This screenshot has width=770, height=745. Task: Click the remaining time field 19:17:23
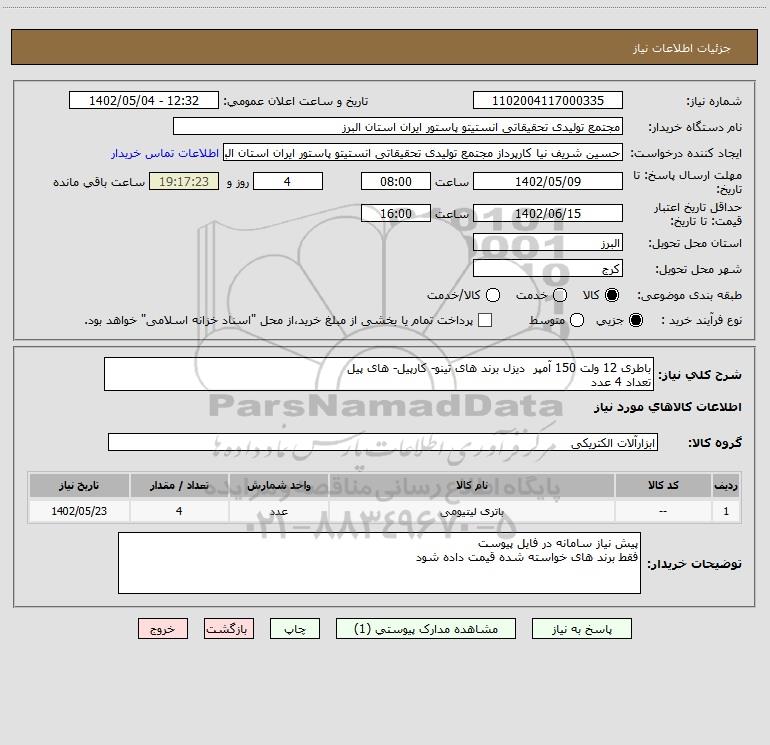click(x=184, y=181)
